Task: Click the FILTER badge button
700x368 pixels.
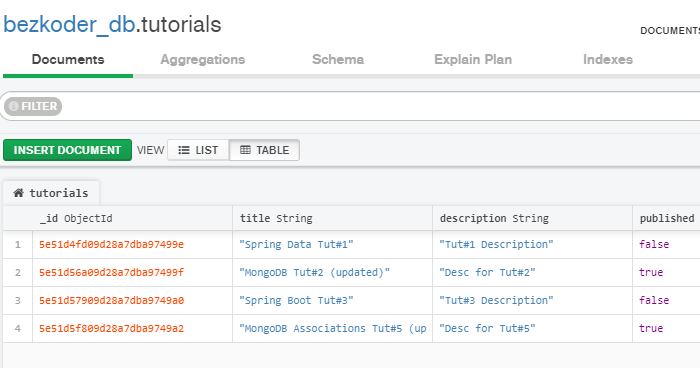Action: [x=33, y=106]
